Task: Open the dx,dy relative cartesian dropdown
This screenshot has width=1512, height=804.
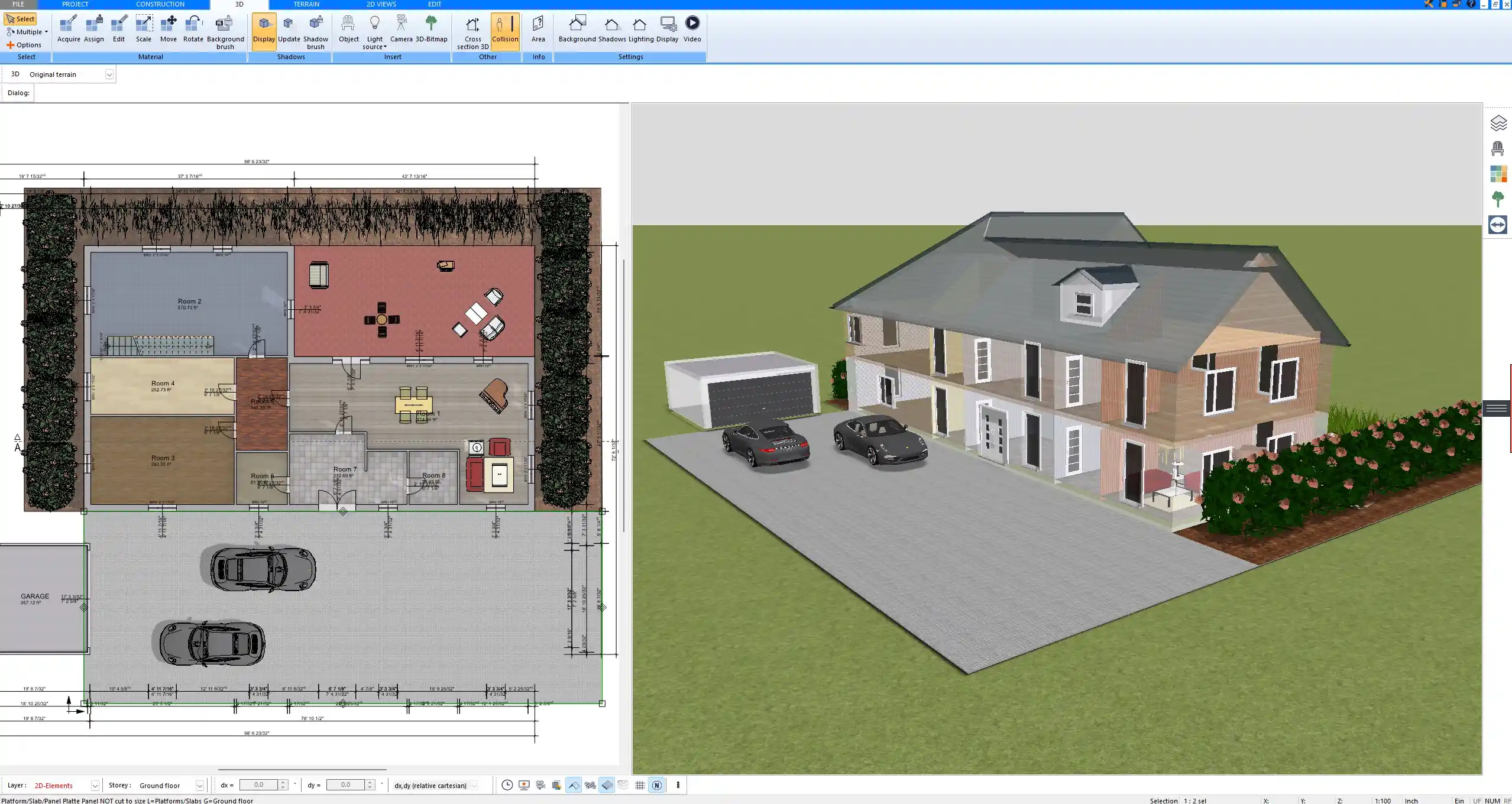Action: point(474,786)
